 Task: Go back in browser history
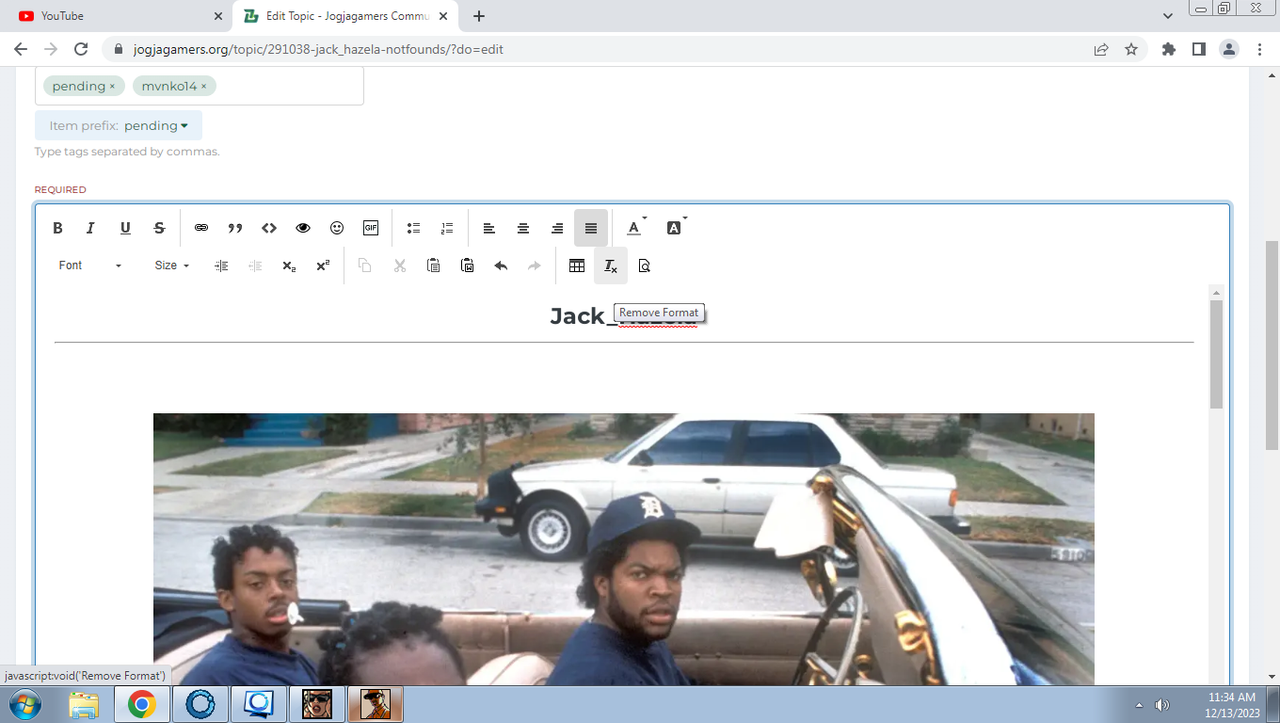coord(21,49)
